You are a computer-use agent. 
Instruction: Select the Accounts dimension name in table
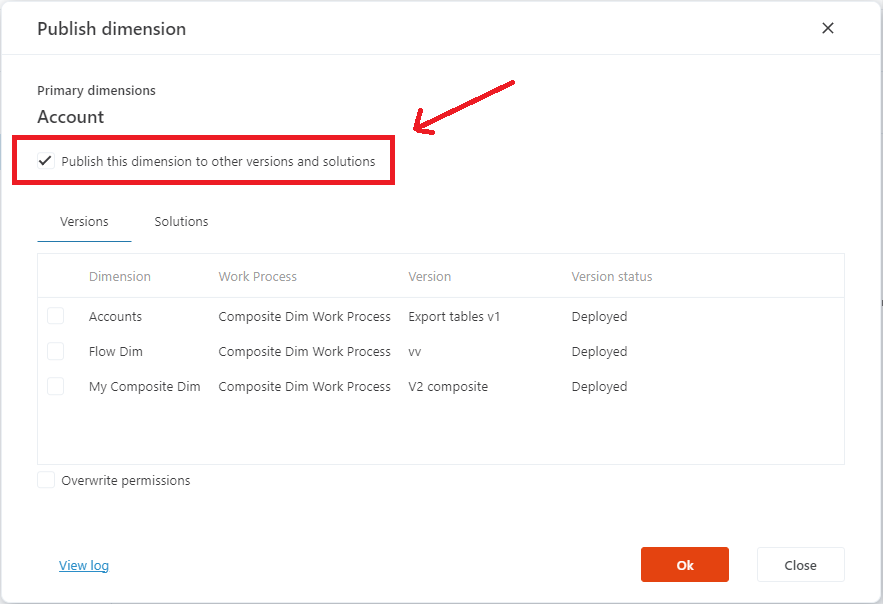[115, 316]
